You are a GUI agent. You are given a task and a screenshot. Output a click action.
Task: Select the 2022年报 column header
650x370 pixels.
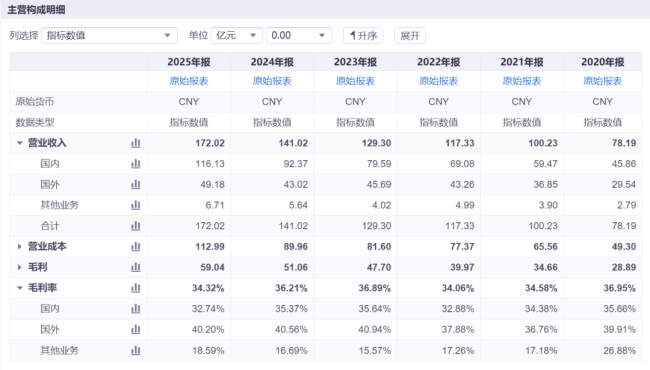tap(439, 62)
